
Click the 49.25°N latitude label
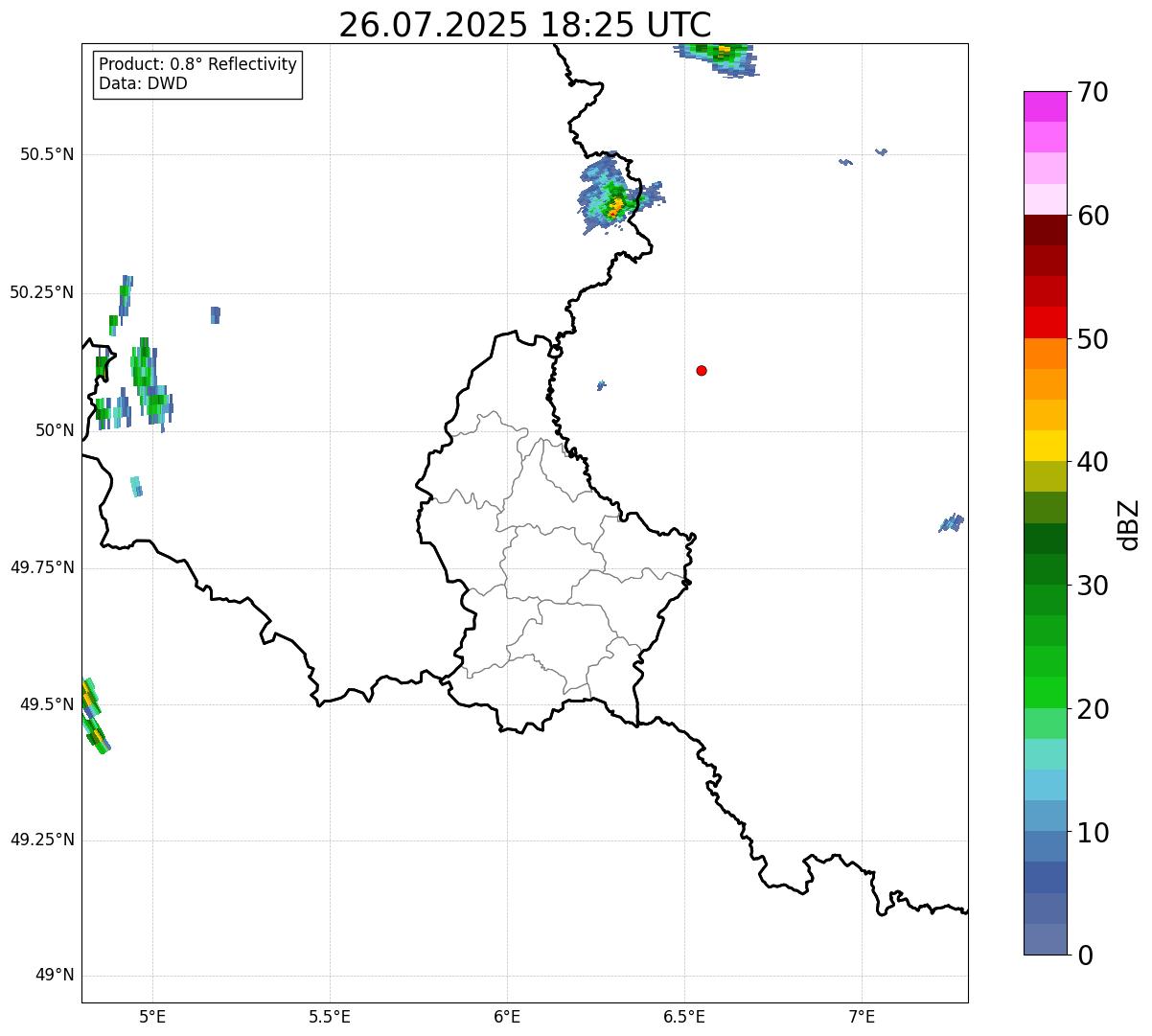coord(42,840)
